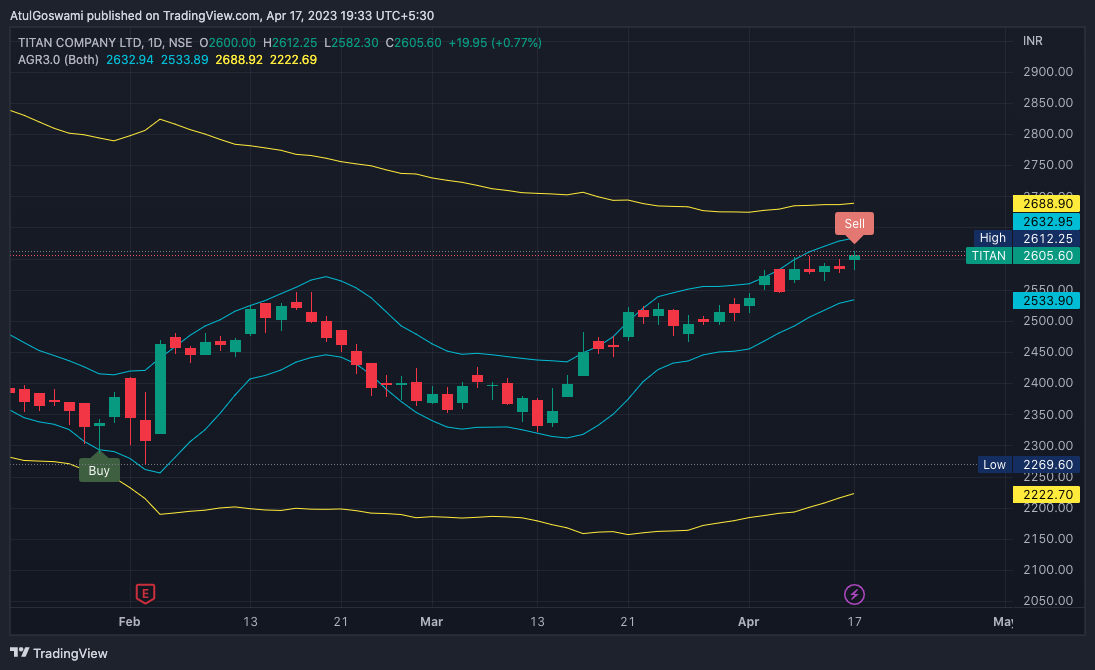
Task: Click the open value O2600.00 in legend
Action: (228, 43)
